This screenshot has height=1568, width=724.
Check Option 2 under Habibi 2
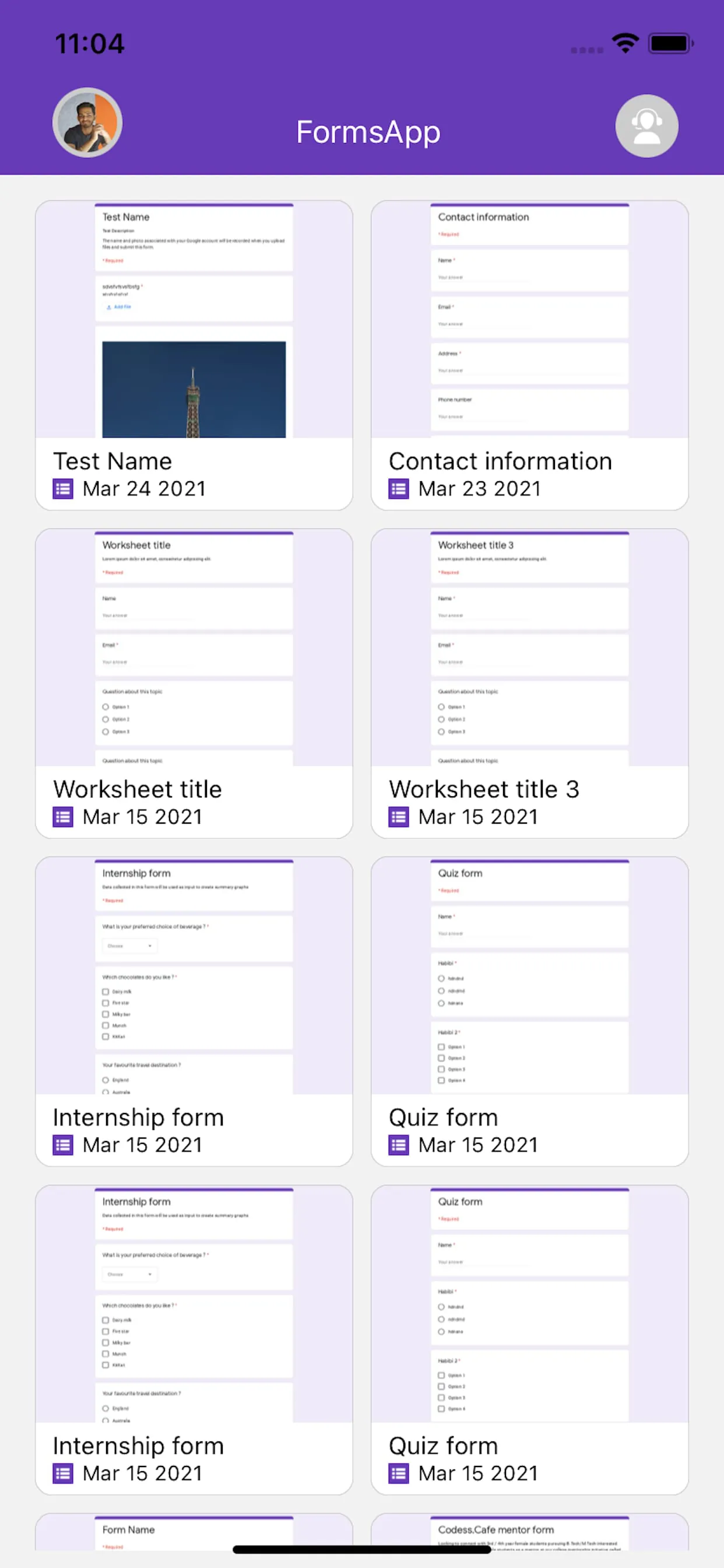(x=441, y=1058)
